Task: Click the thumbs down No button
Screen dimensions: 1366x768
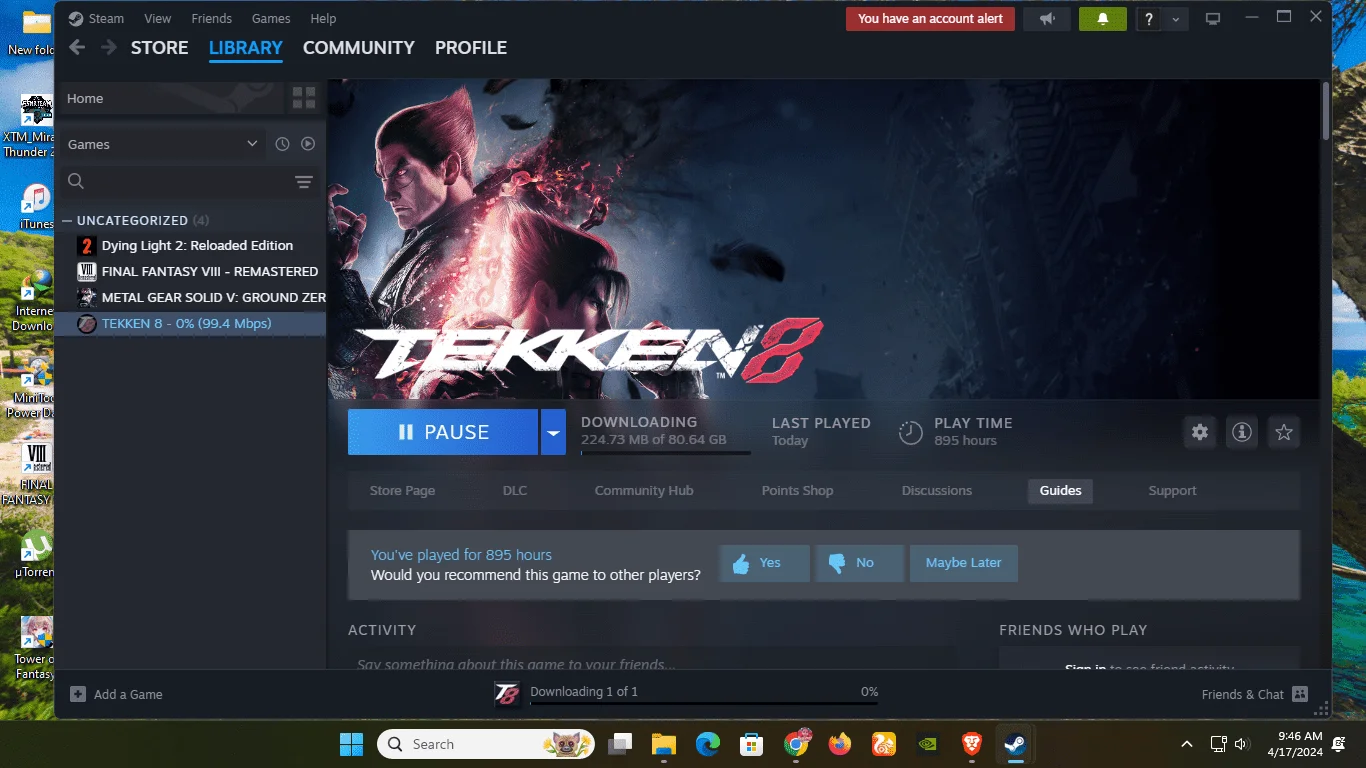Action: tap(859, 563)
